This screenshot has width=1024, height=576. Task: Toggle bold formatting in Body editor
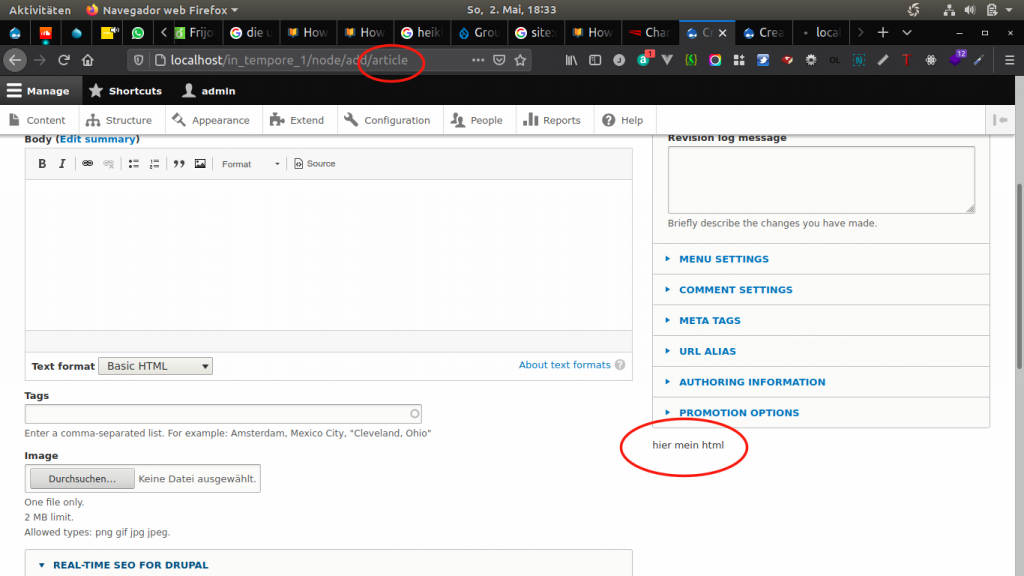(x=42, y=164)
